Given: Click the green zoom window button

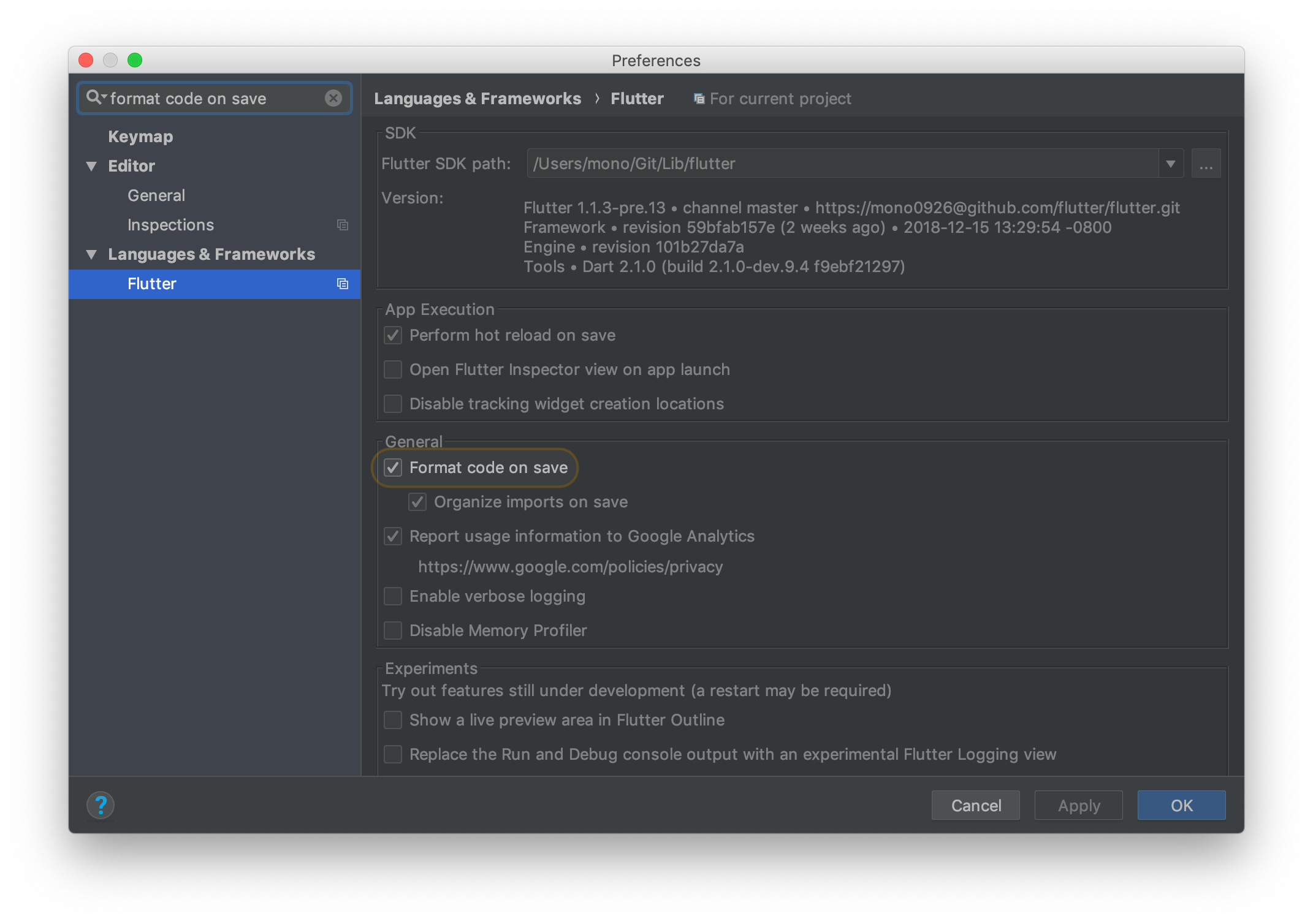Looking at the screenshot, I should tap(135, 60).
